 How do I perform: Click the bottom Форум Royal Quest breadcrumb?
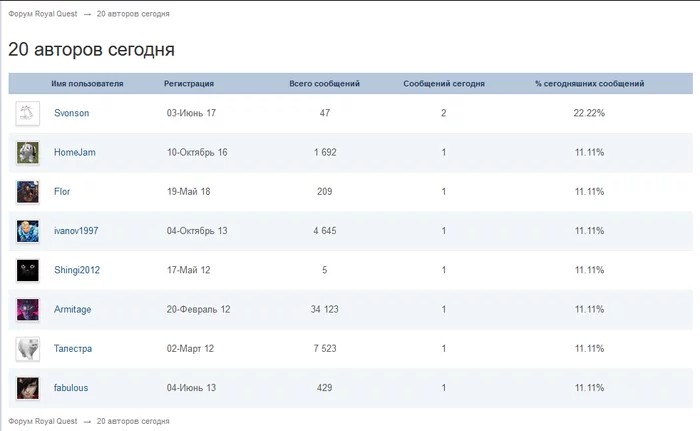(x=43, y=421)
